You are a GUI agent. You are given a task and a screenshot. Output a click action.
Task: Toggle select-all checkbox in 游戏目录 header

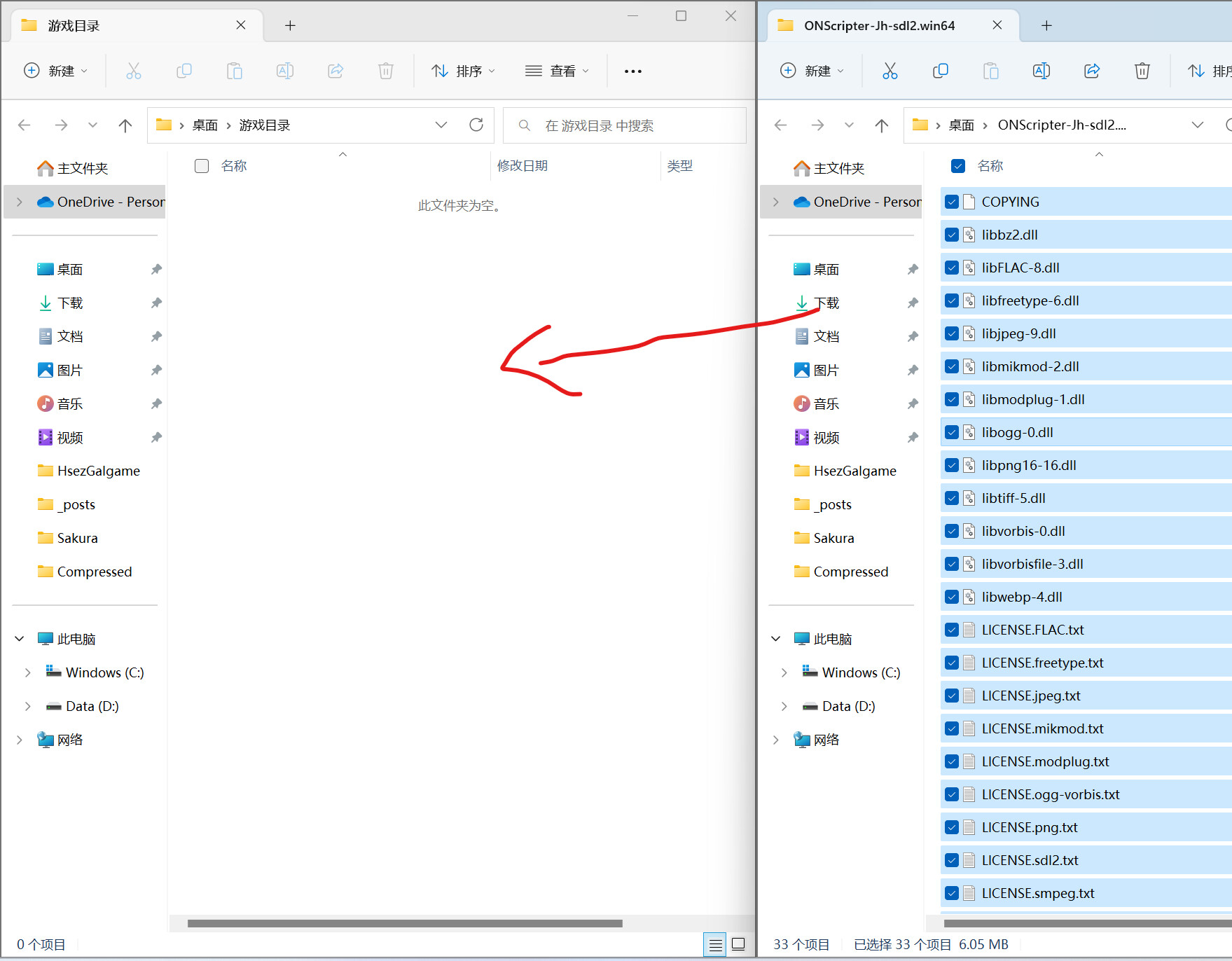(x=202, y=166)
